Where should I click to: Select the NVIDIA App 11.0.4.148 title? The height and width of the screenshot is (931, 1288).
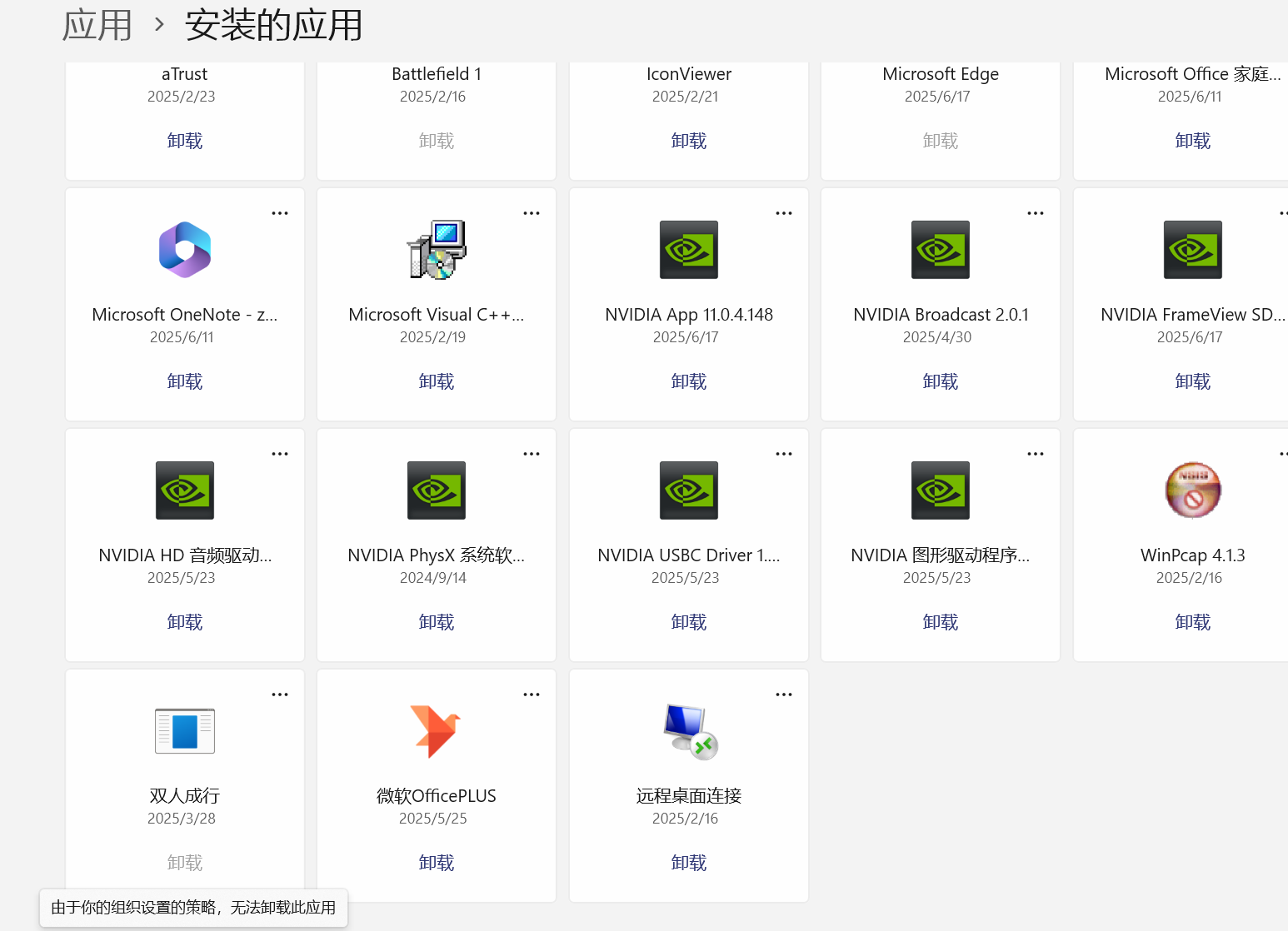689,315
